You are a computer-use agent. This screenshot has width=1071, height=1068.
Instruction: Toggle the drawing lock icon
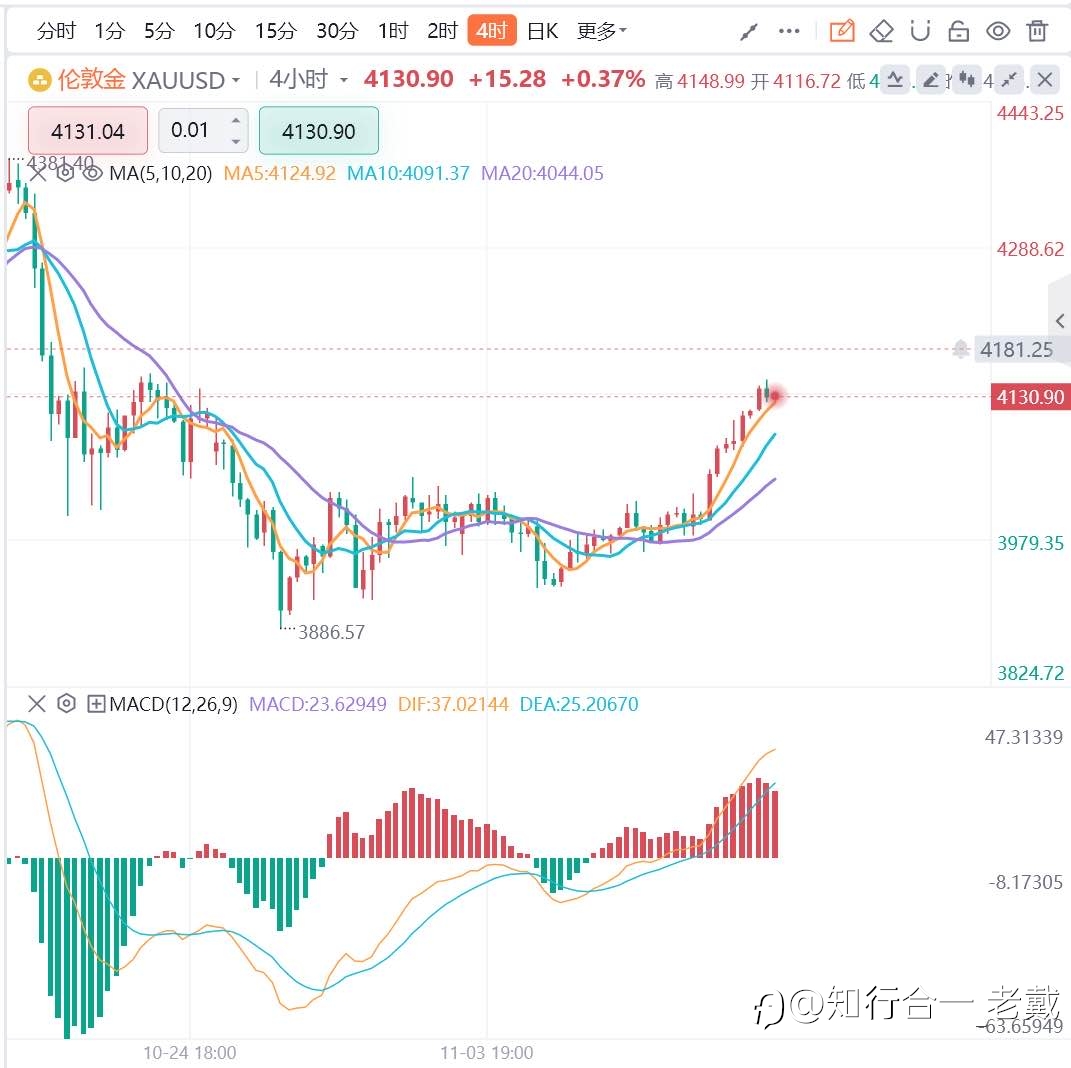coord(958,31)
